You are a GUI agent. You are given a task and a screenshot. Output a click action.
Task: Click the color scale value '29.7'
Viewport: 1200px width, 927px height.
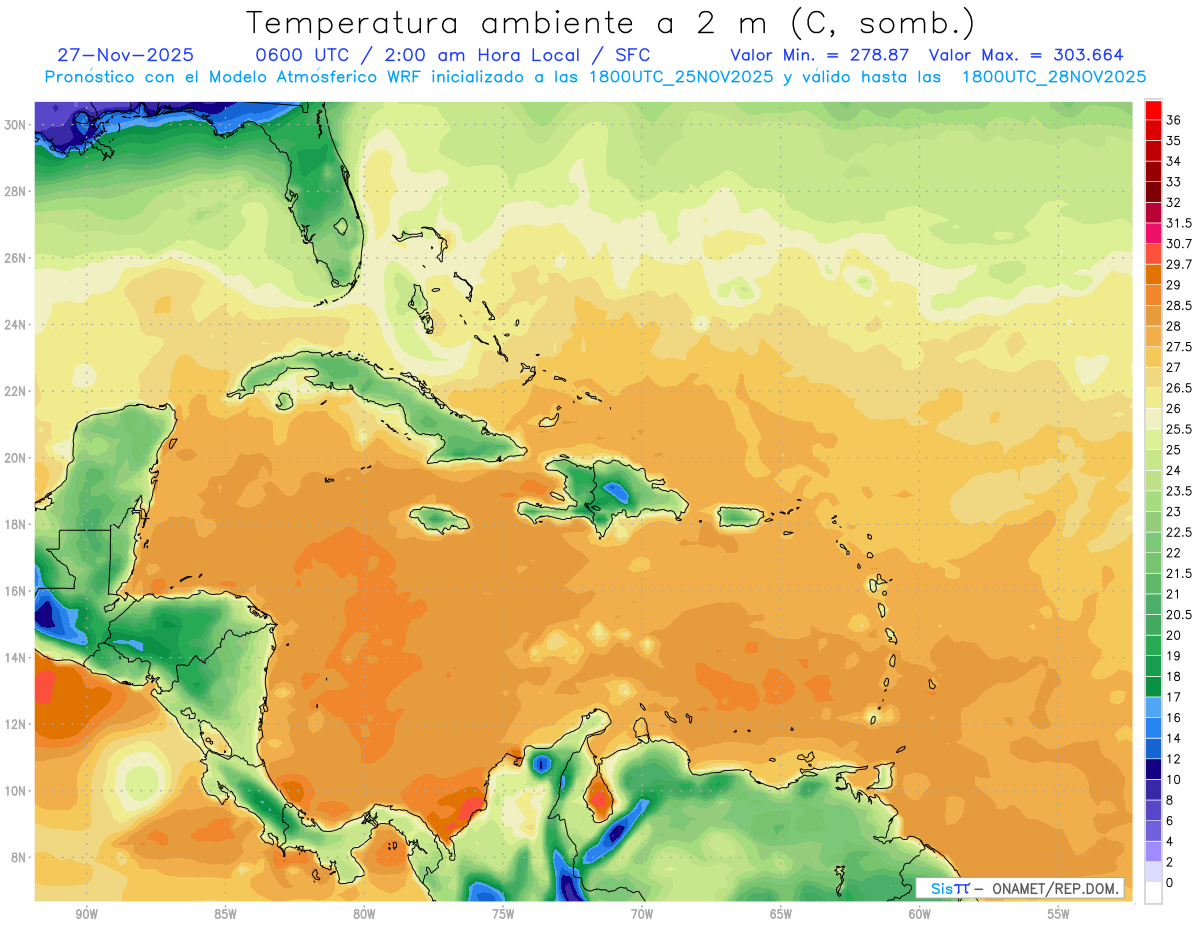coord(1179,264)
